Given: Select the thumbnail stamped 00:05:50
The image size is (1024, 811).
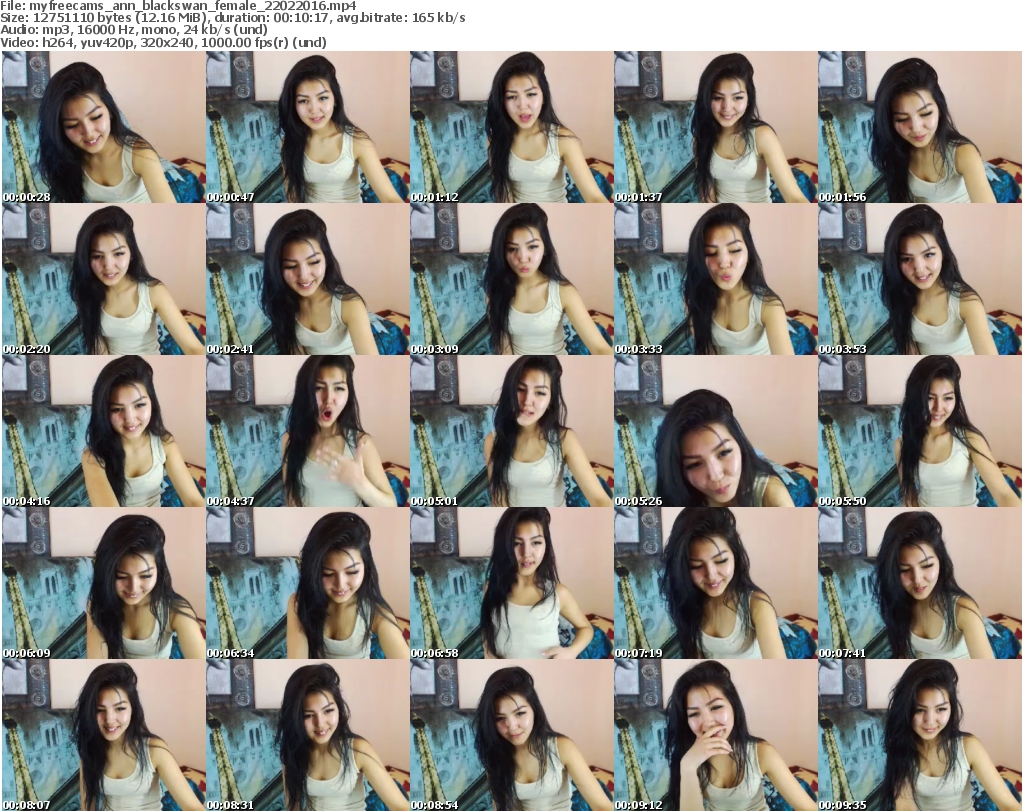Looking at the screenshot, I should [920, 431].
